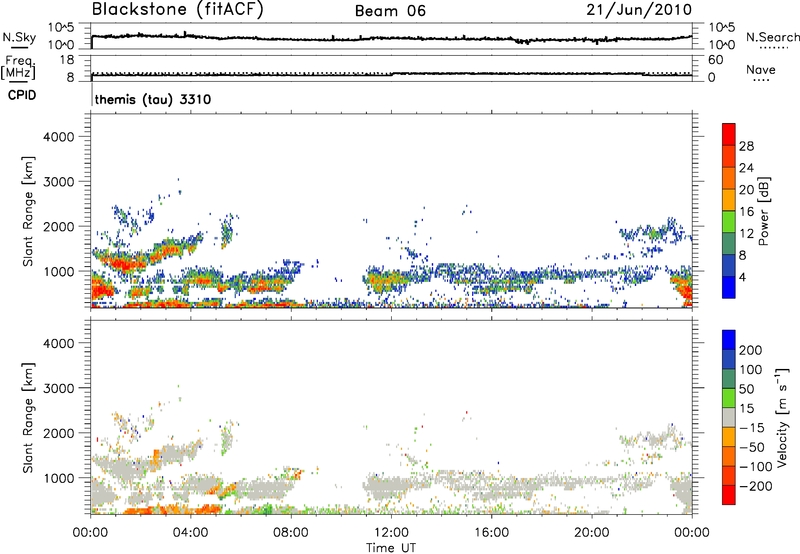
Task: Click 'Slant Range [km]' label of power panel
Action: tap(28, 211)
